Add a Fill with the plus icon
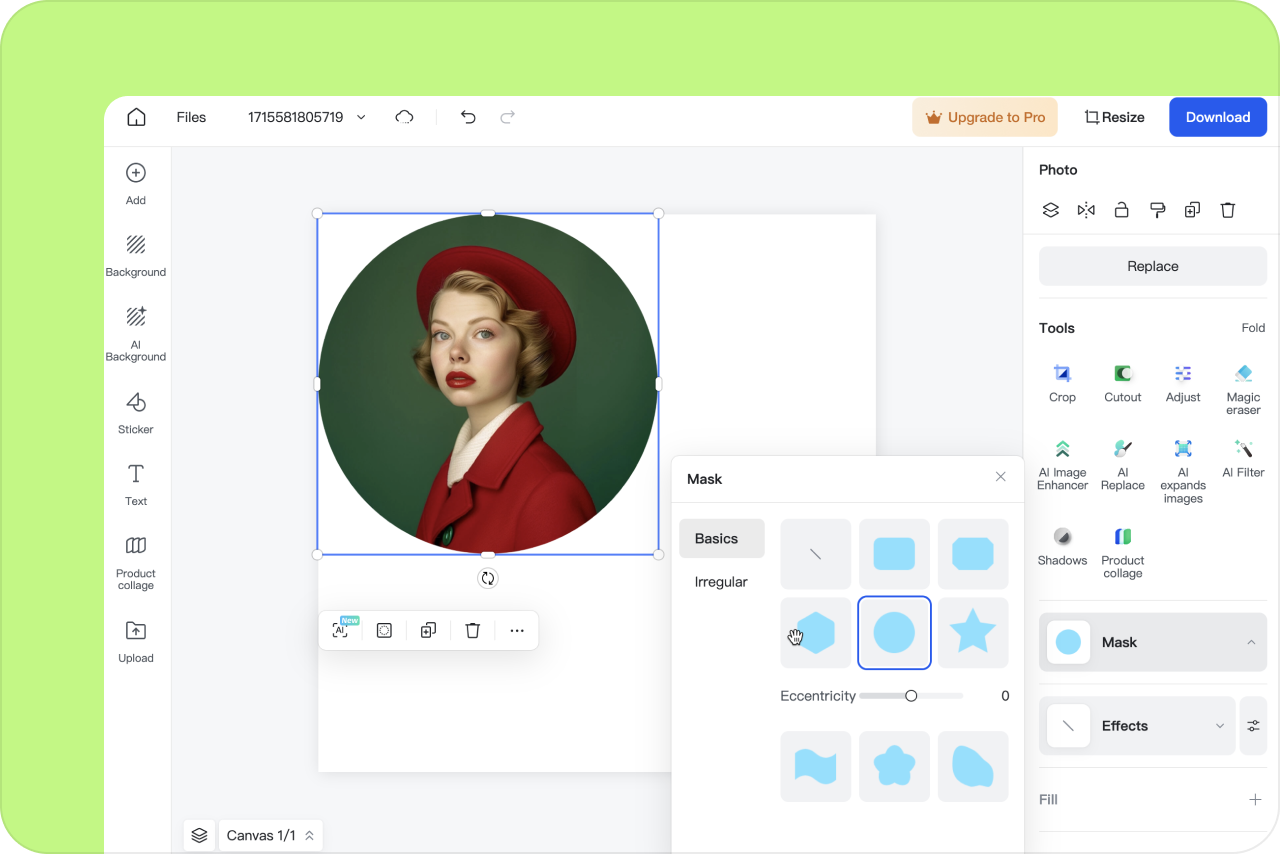Viewport: 1280px width, 854px height. (x=1255, y=799)
